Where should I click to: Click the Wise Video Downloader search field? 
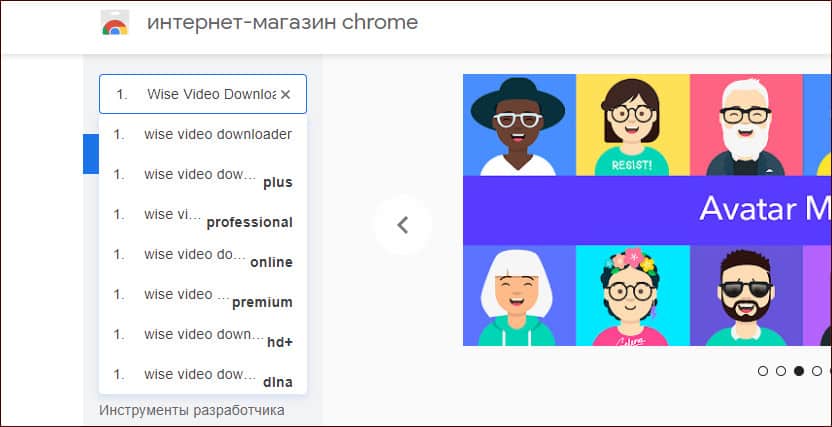203,94
